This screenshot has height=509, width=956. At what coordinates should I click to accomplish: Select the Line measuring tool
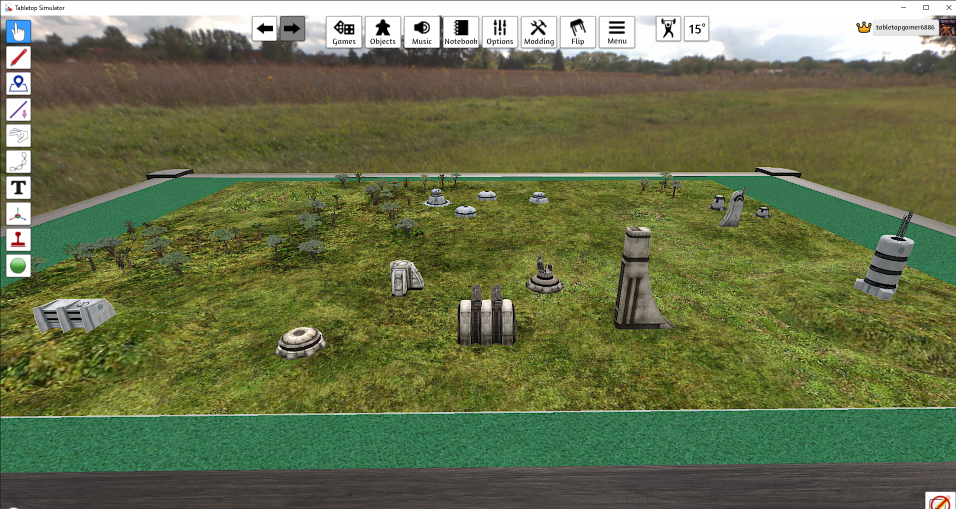18,110
